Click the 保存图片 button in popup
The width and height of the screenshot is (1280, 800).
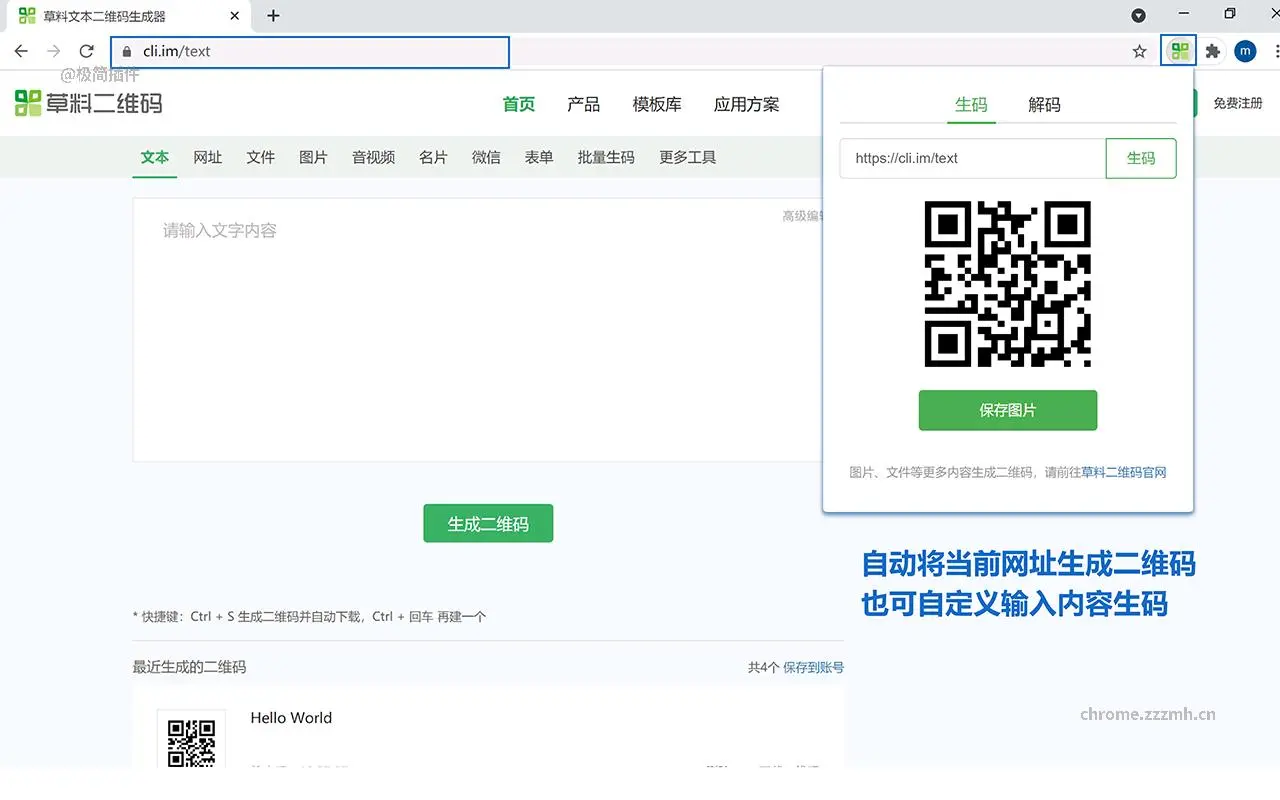coord(1007,410)
